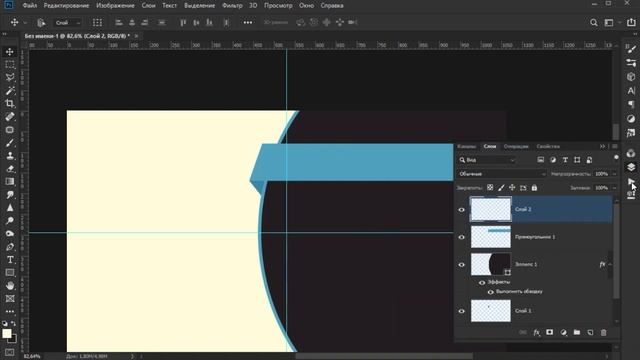Select the Horizontal Type tool

click(10, 260)
